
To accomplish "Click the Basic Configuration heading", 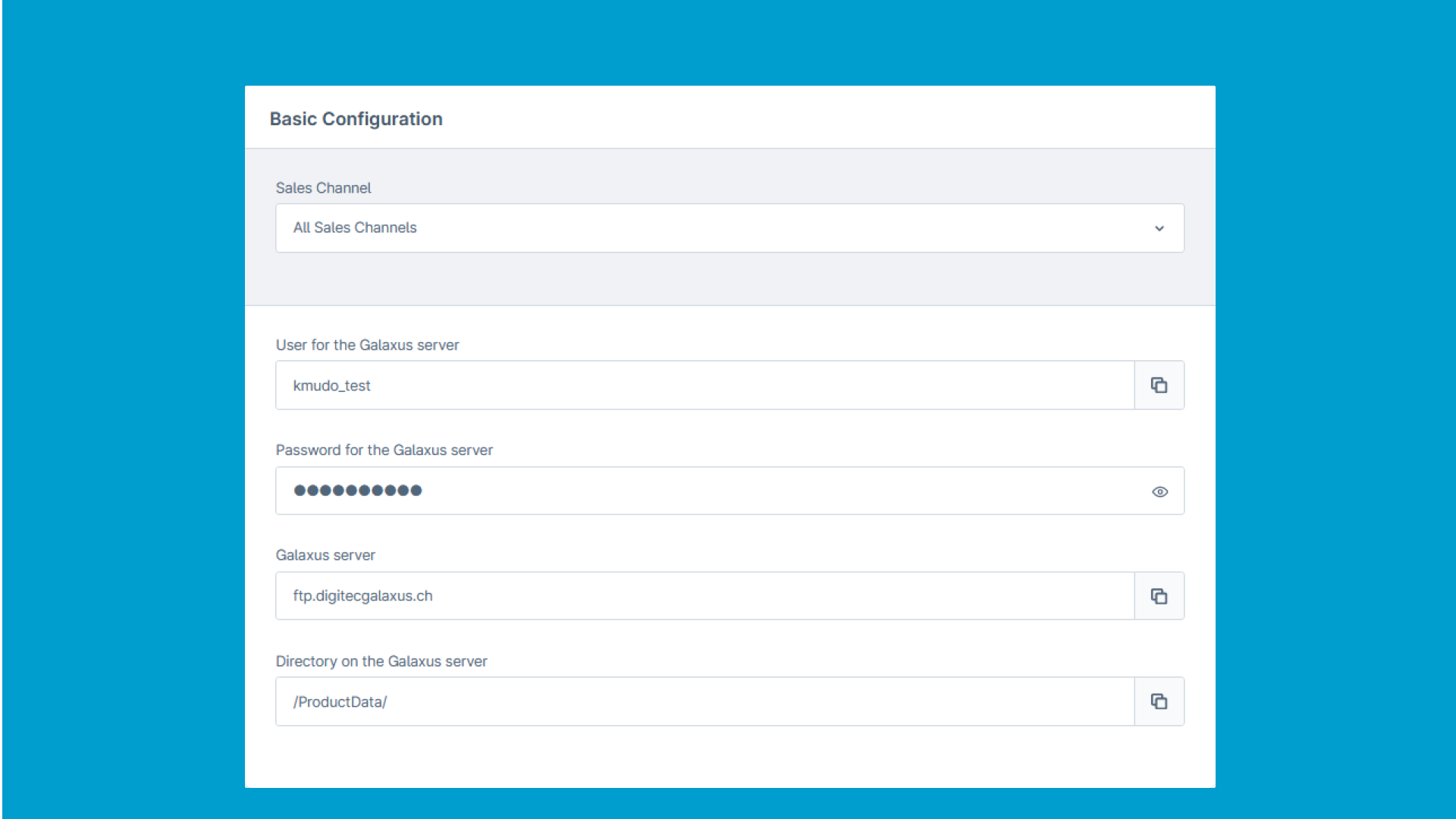I will (356, 119).
